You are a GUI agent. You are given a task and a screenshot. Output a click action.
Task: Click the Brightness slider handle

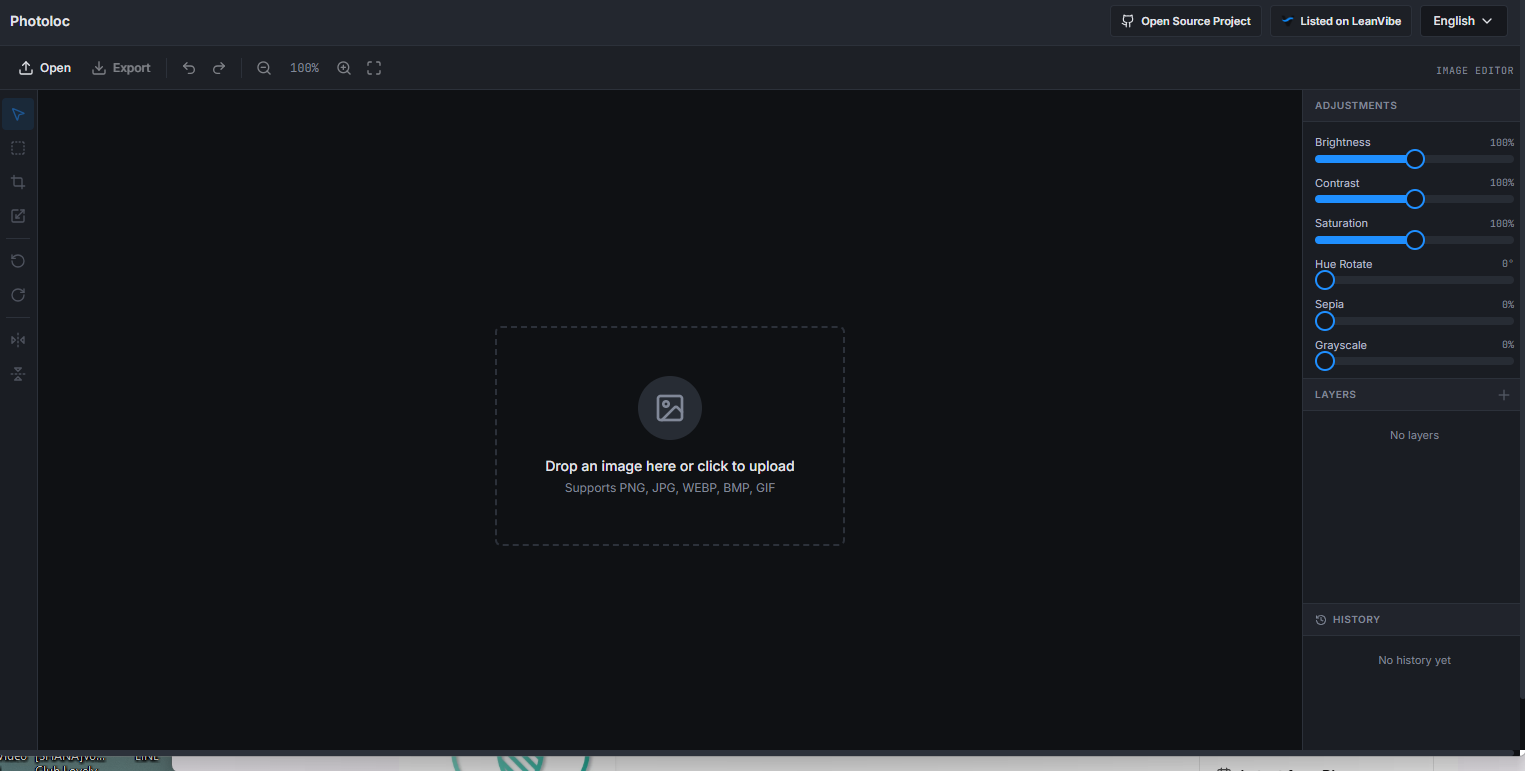1414,159
